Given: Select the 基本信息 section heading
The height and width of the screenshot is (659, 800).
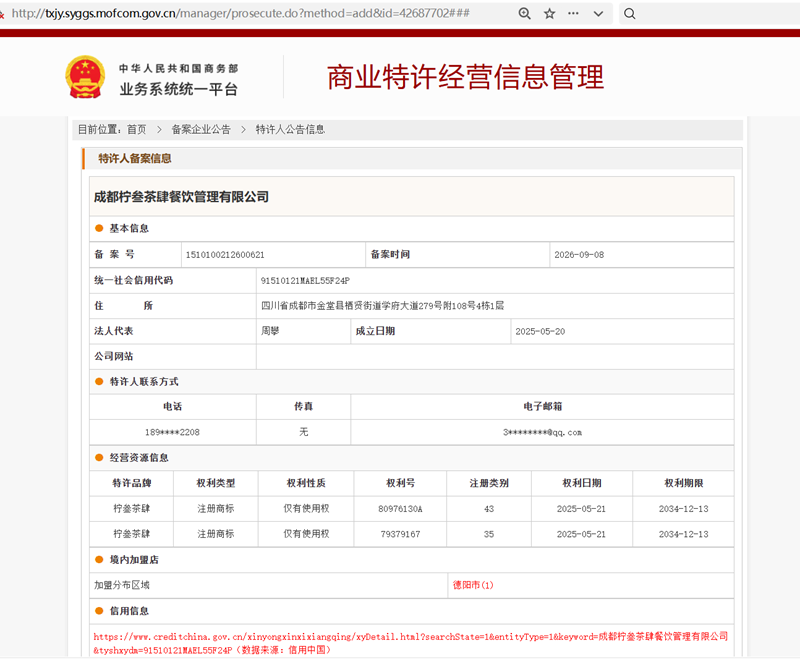Looking at the screenshot, I should (x=129, y=229).
